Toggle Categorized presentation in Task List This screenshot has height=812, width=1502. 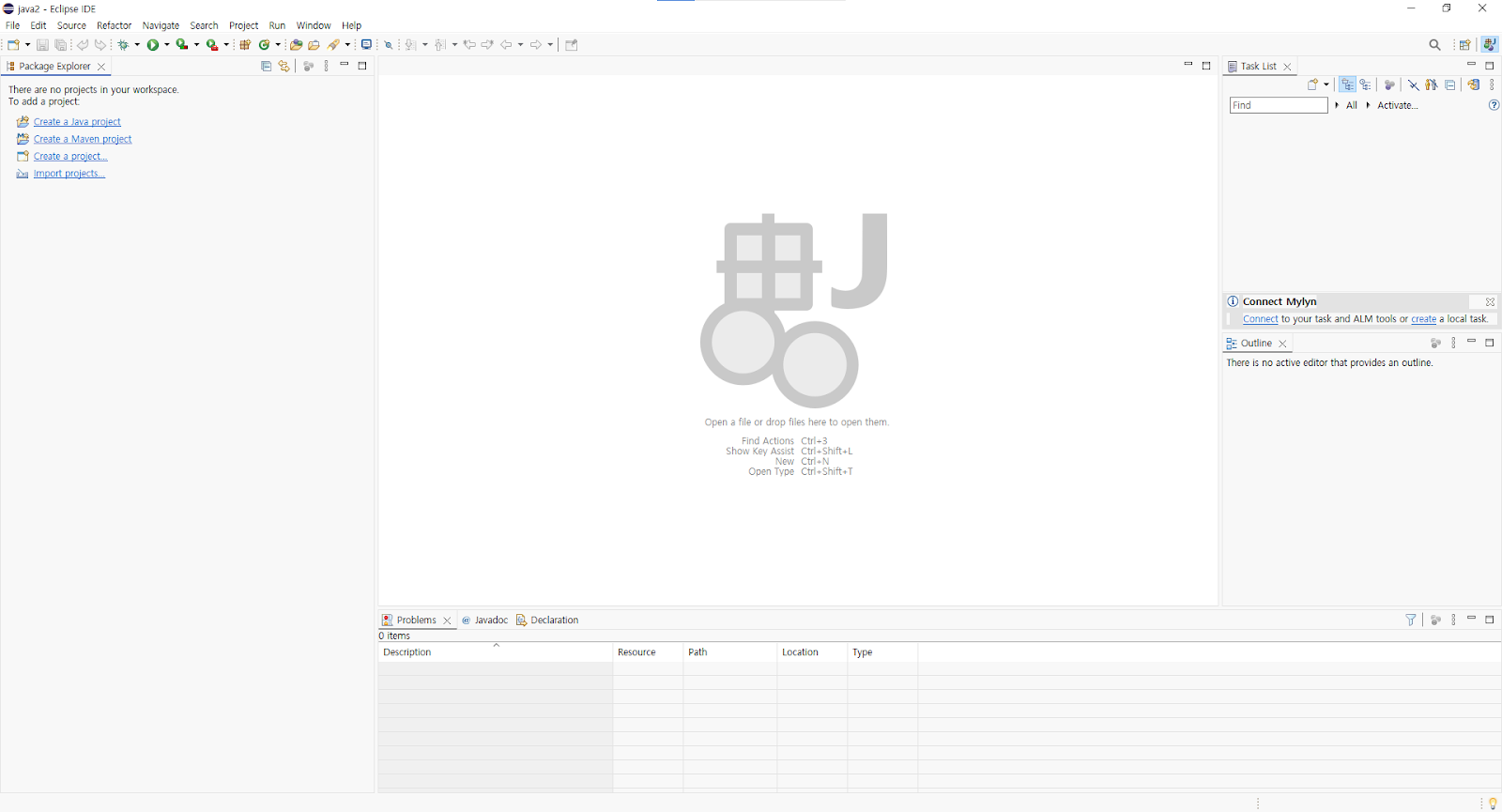(x=1347, y=84)
